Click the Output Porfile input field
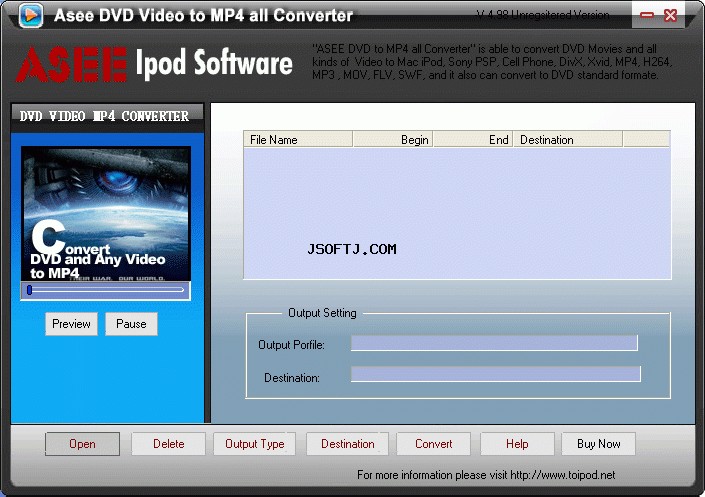The image size is (705, 497). [x=494, y=343]
